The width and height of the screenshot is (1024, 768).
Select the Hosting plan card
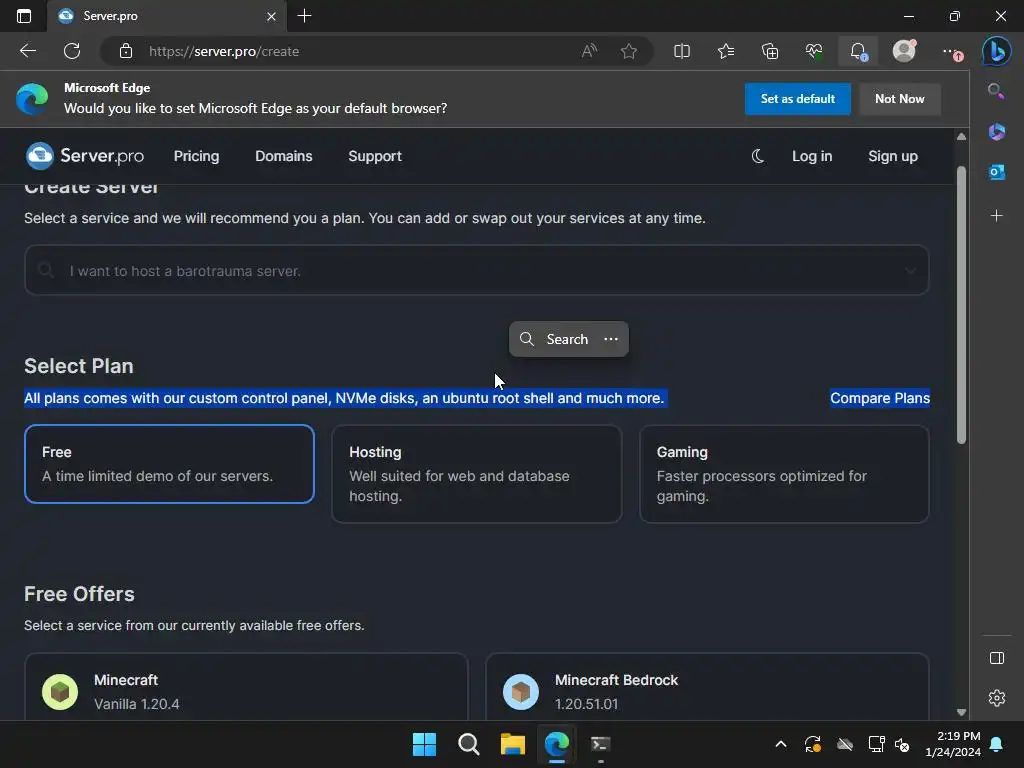point(477,474)
